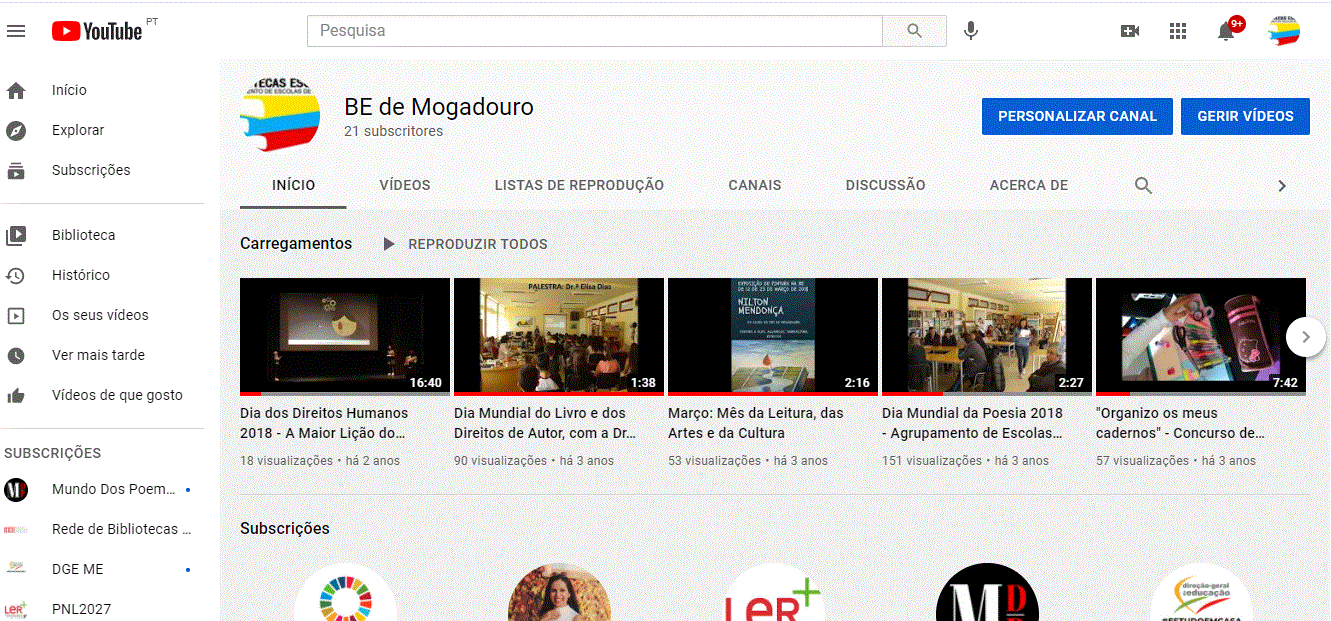Play the 2:16 video thumbnail
This screenshot has height=621, width=1331.
(x=773, y=336)
